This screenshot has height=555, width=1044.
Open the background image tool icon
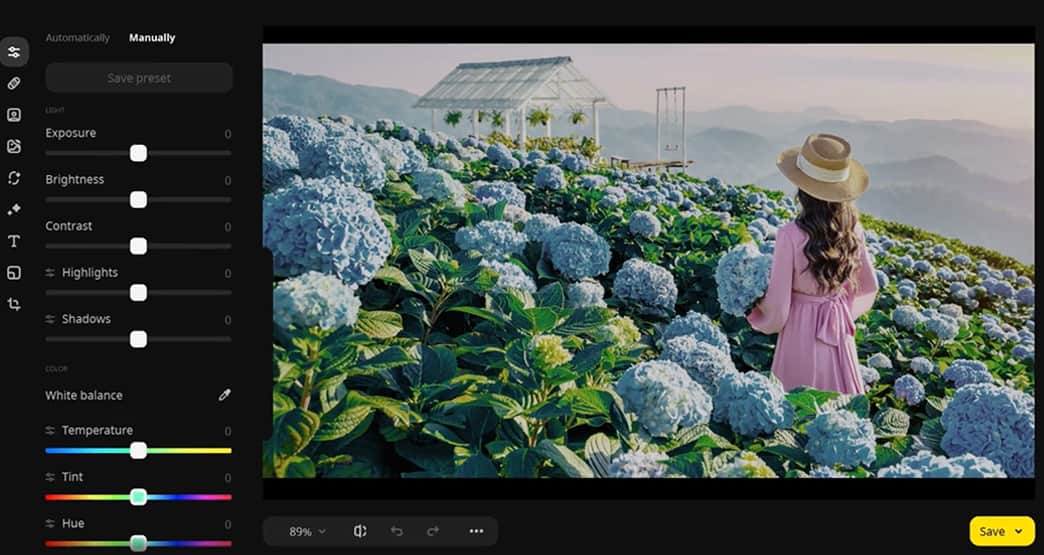click(14, 146)
